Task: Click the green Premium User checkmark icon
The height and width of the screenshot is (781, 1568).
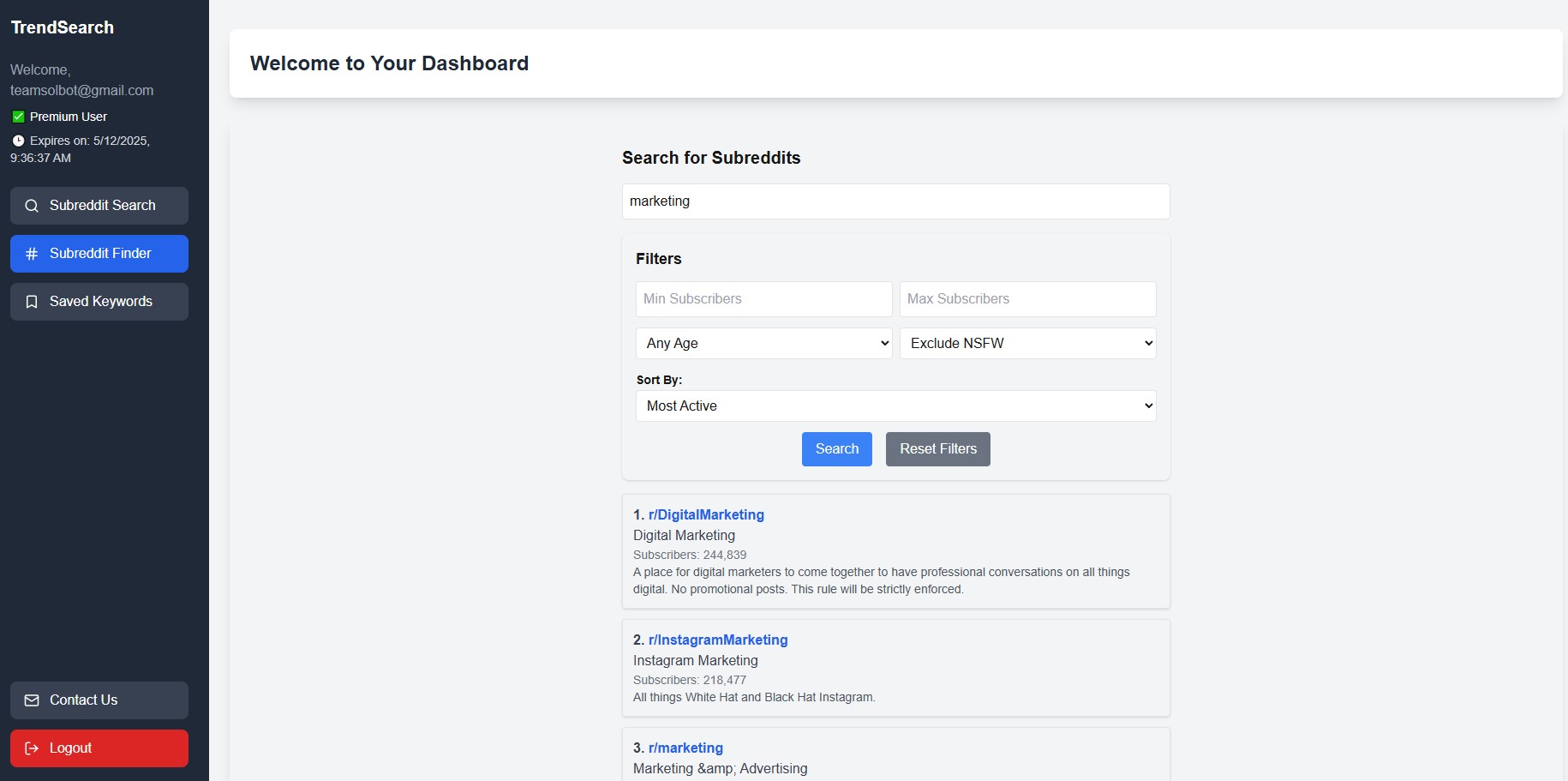Action: pyautogui.click(x=18, y=117)
